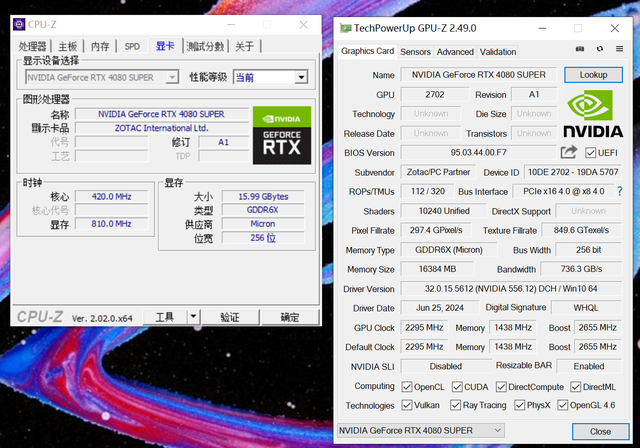Click the CPU-Z title bar app icon
The width and height of the screenshot is (640, 448).
(19, 24)
